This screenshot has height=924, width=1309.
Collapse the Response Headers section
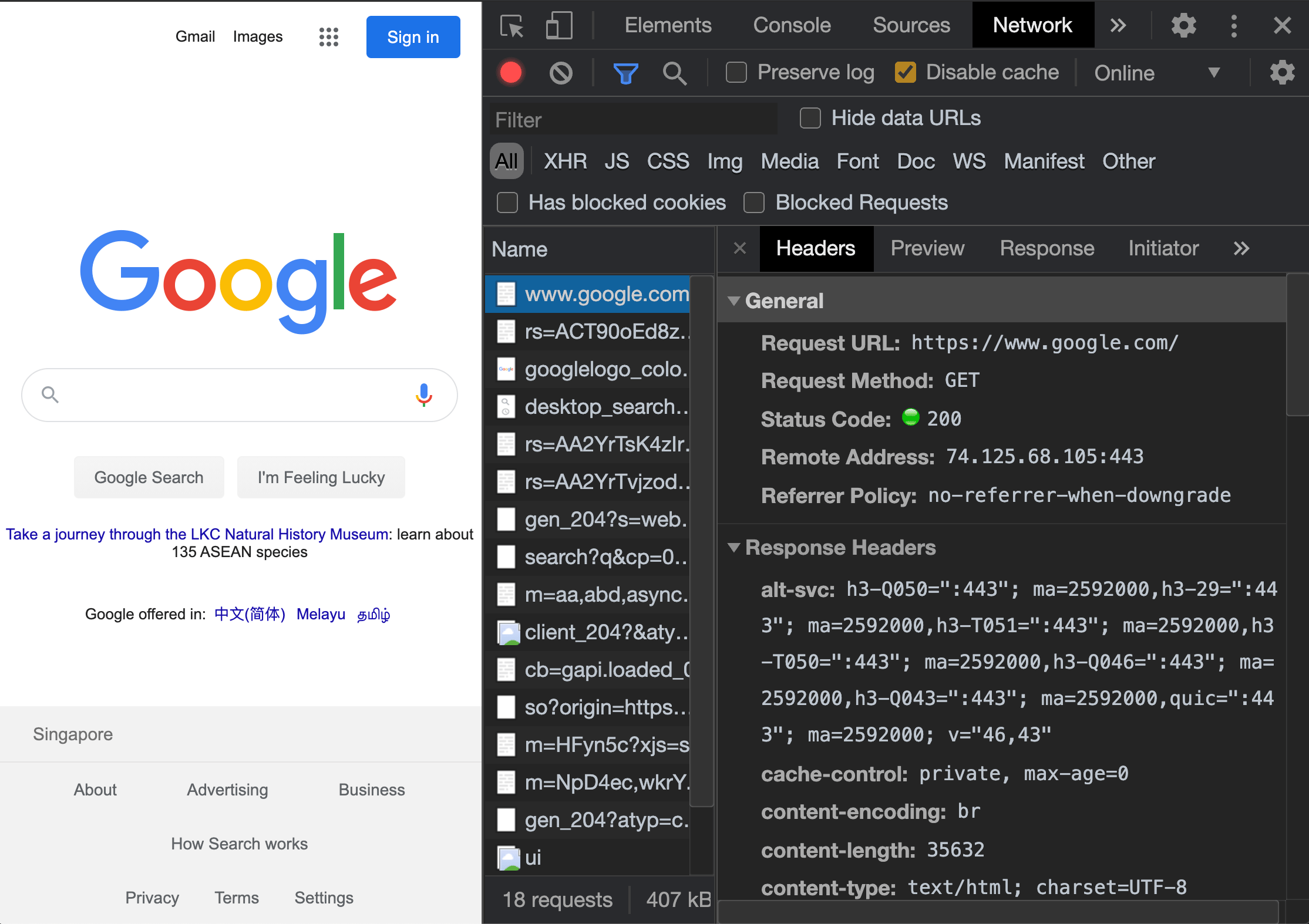tap(733, 548)
